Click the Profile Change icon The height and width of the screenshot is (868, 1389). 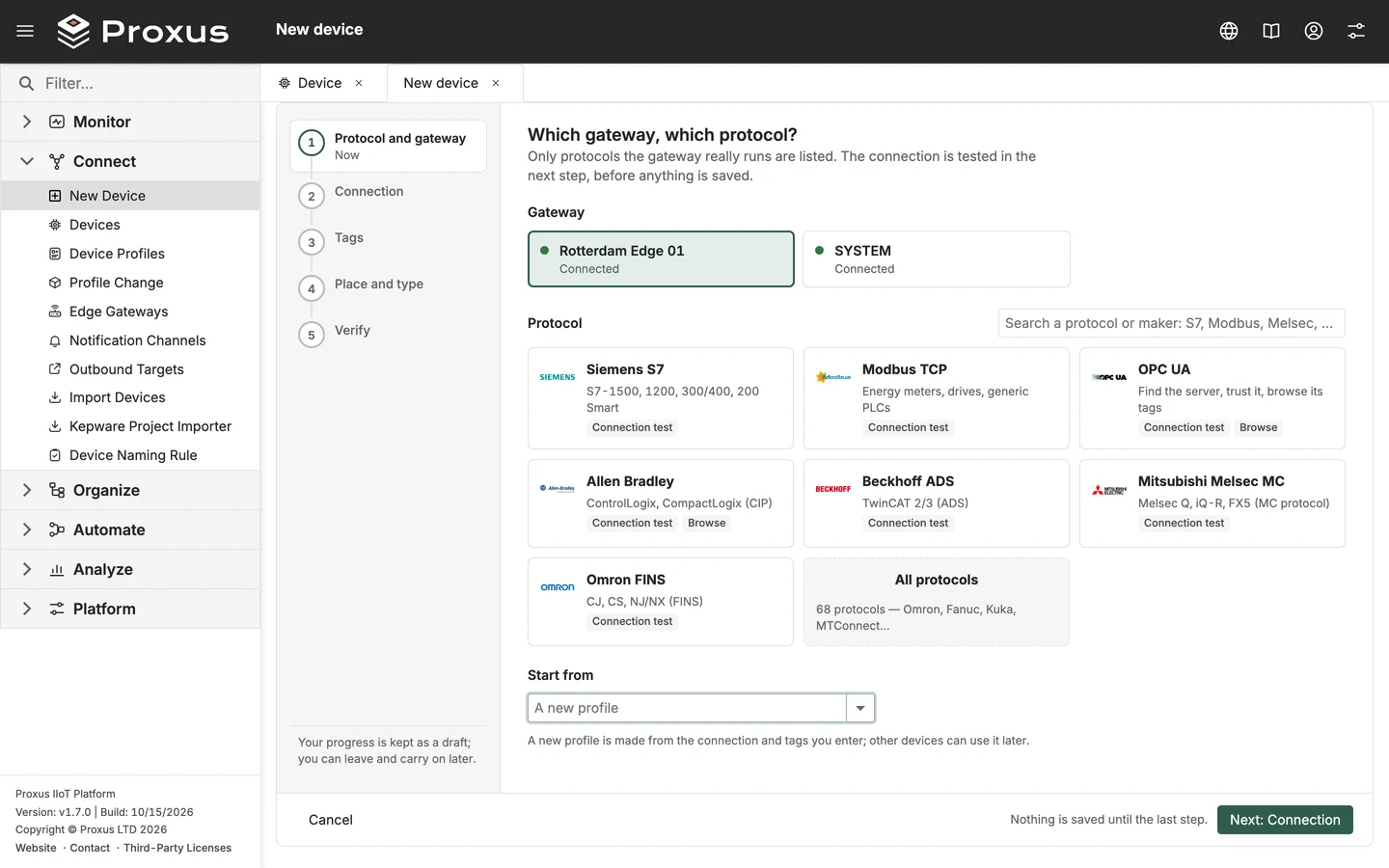(x=55, y=283)
